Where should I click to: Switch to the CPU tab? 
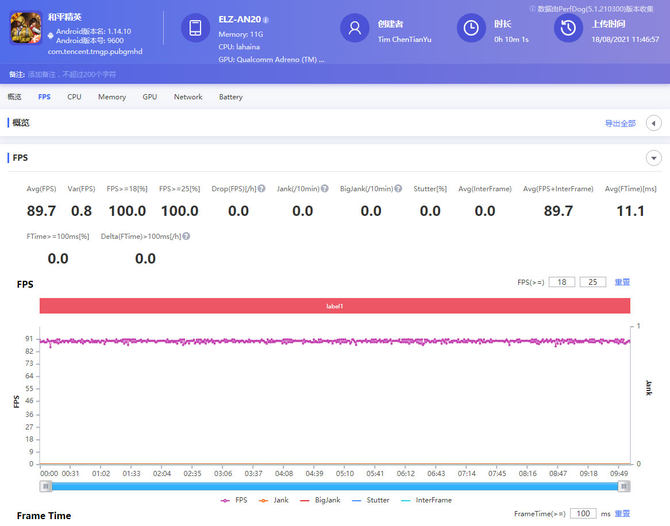pos(74,97)
